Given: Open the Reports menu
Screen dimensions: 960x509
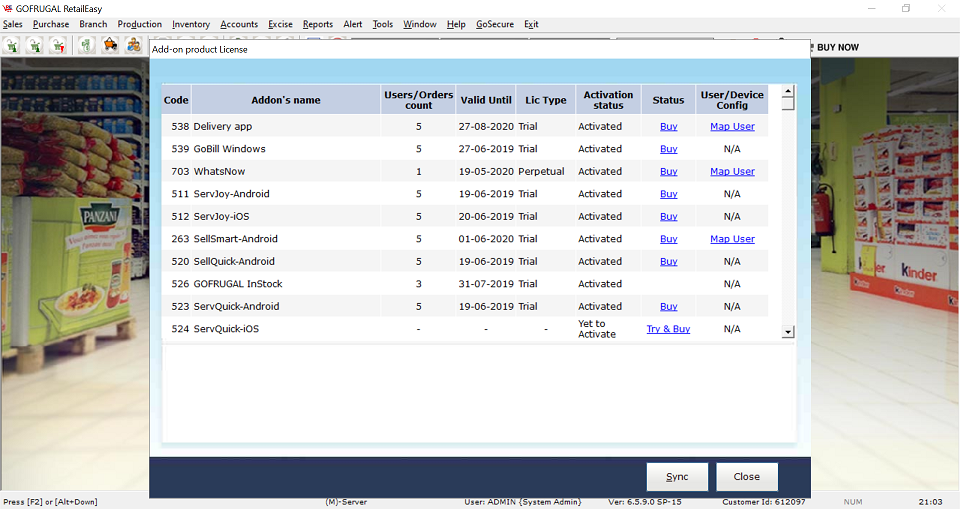Looking at the screenshot, I should tap(318, 24).
